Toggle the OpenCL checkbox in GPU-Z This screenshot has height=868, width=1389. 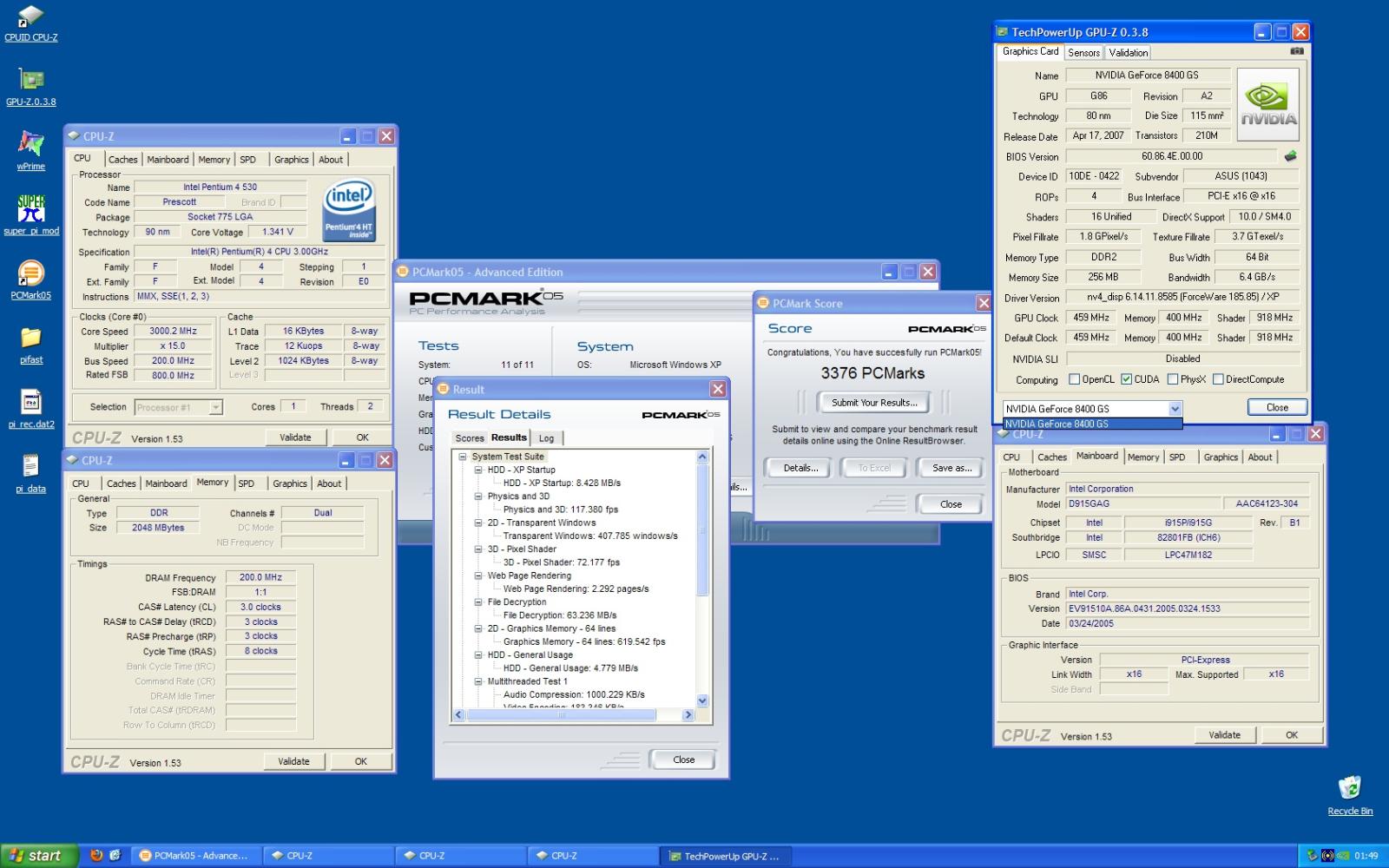coord(1074,379)
